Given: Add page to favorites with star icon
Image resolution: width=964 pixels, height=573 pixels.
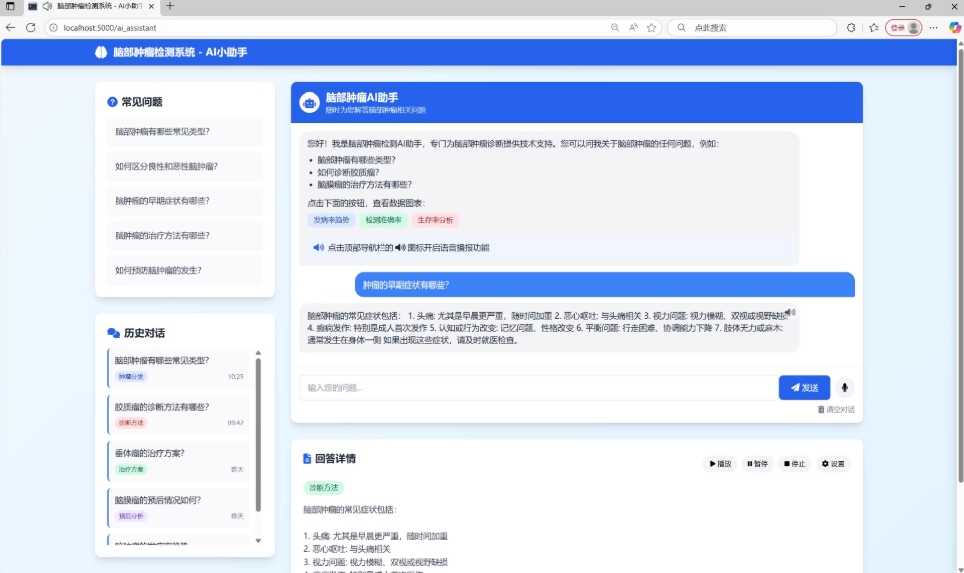Looking at the screenshot, I should pos(652,28).
